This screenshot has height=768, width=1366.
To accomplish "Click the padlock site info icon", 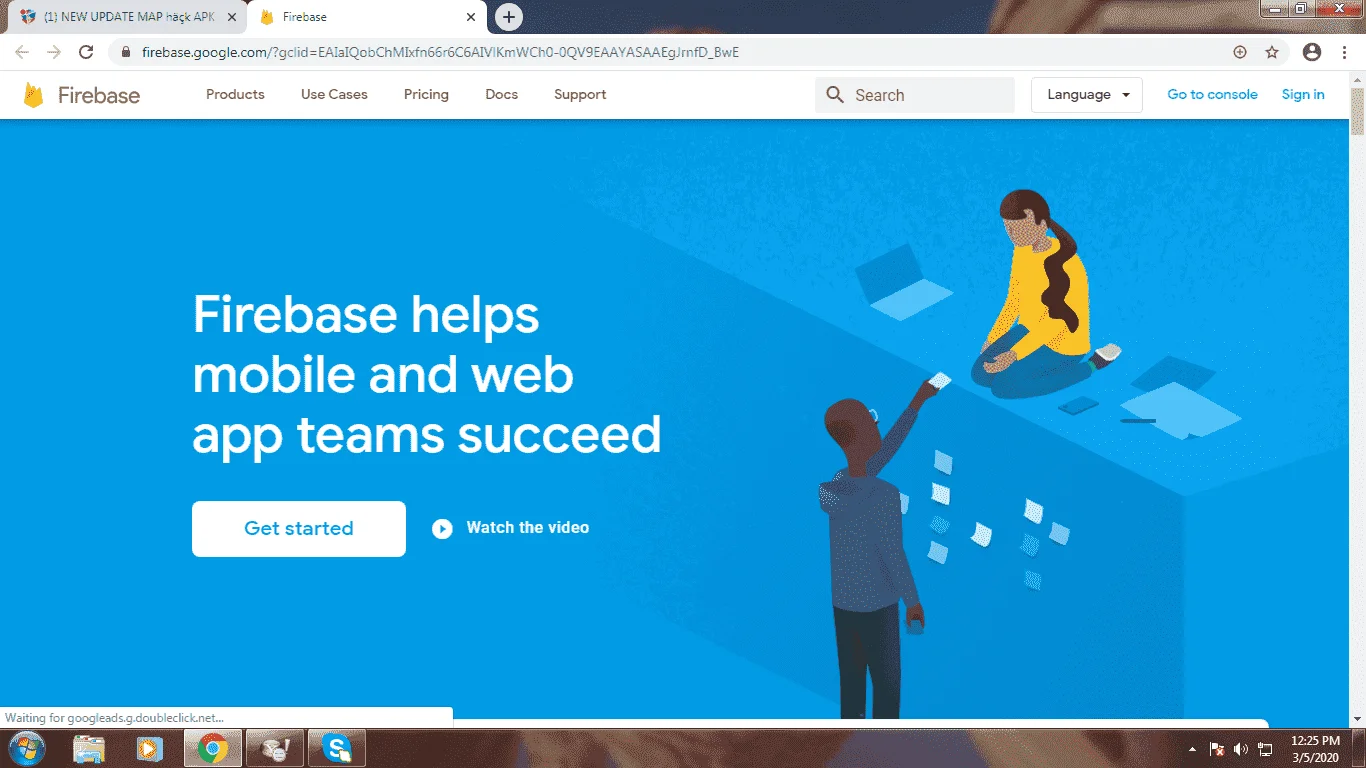I will pyautogui.click(x=126, y=52).
